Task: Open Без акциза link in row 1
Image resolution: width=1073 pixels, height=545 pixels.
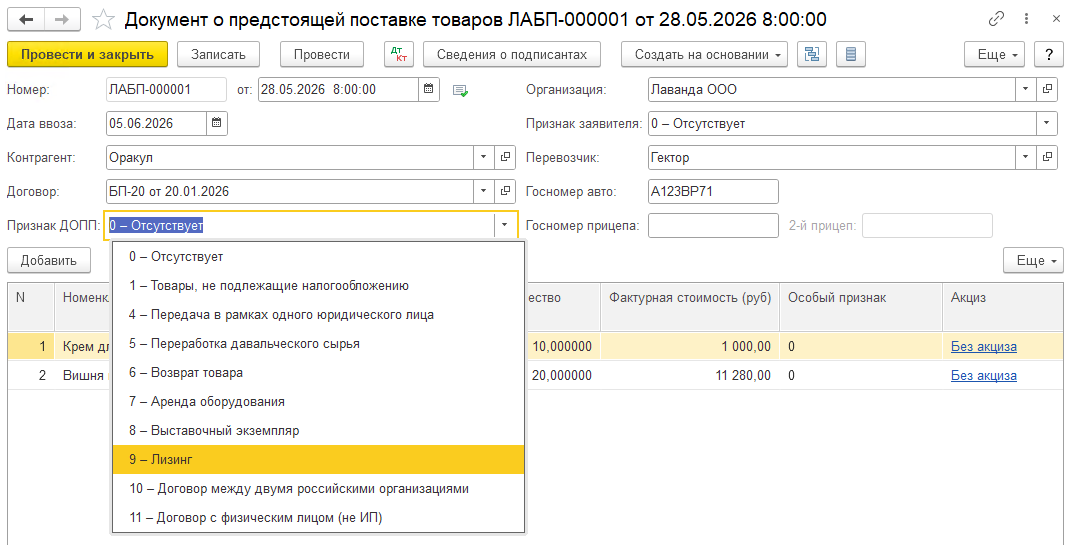Action: (x=983, y=346)
